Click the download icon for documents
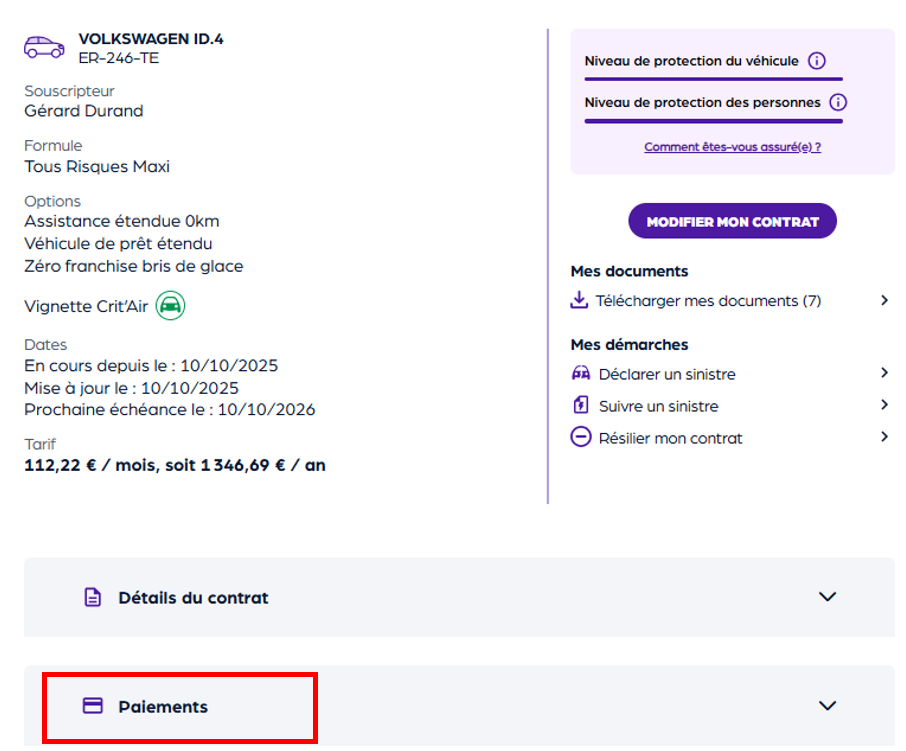 pos(579,300)
